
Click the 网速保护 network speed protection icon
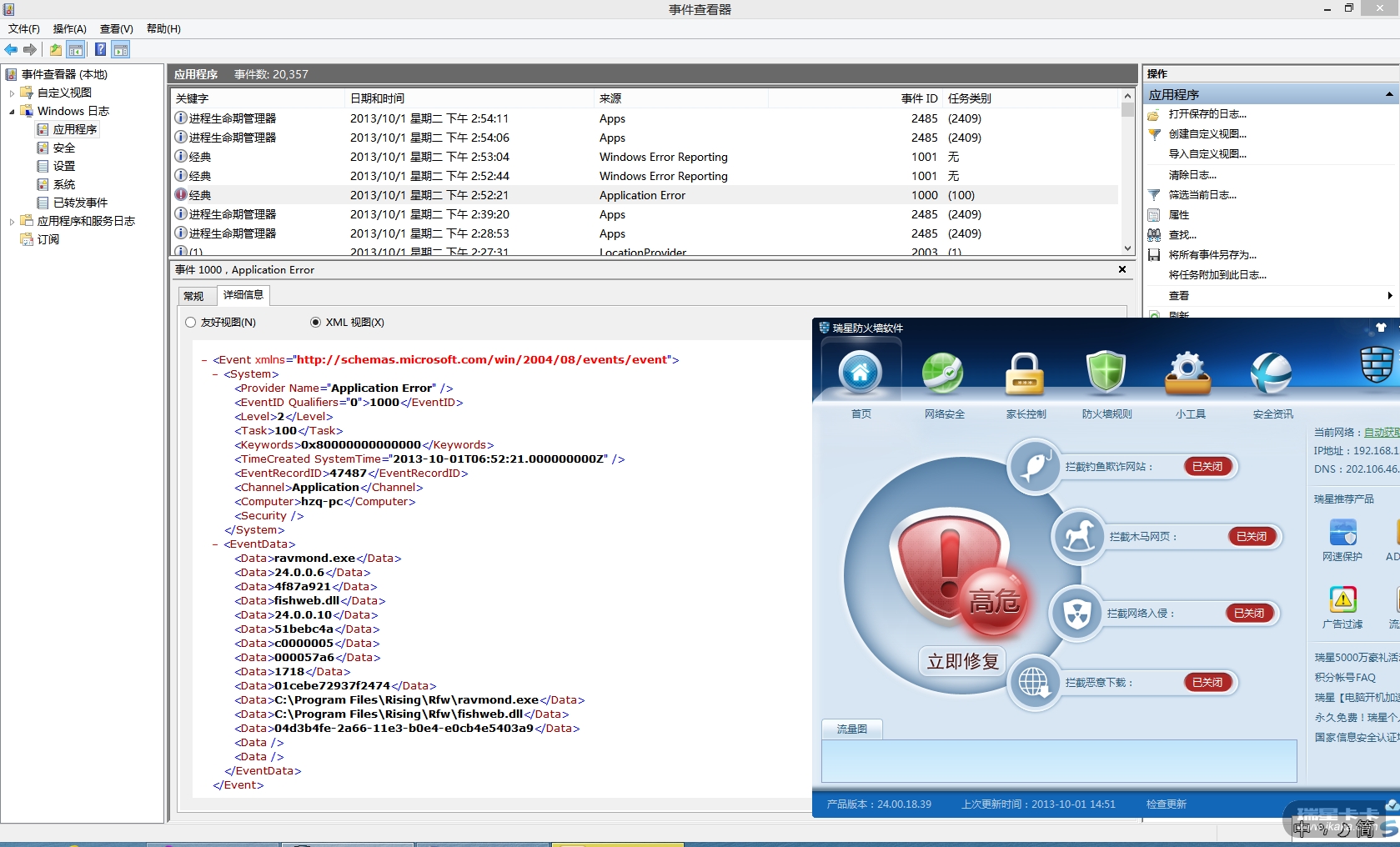1342,533
